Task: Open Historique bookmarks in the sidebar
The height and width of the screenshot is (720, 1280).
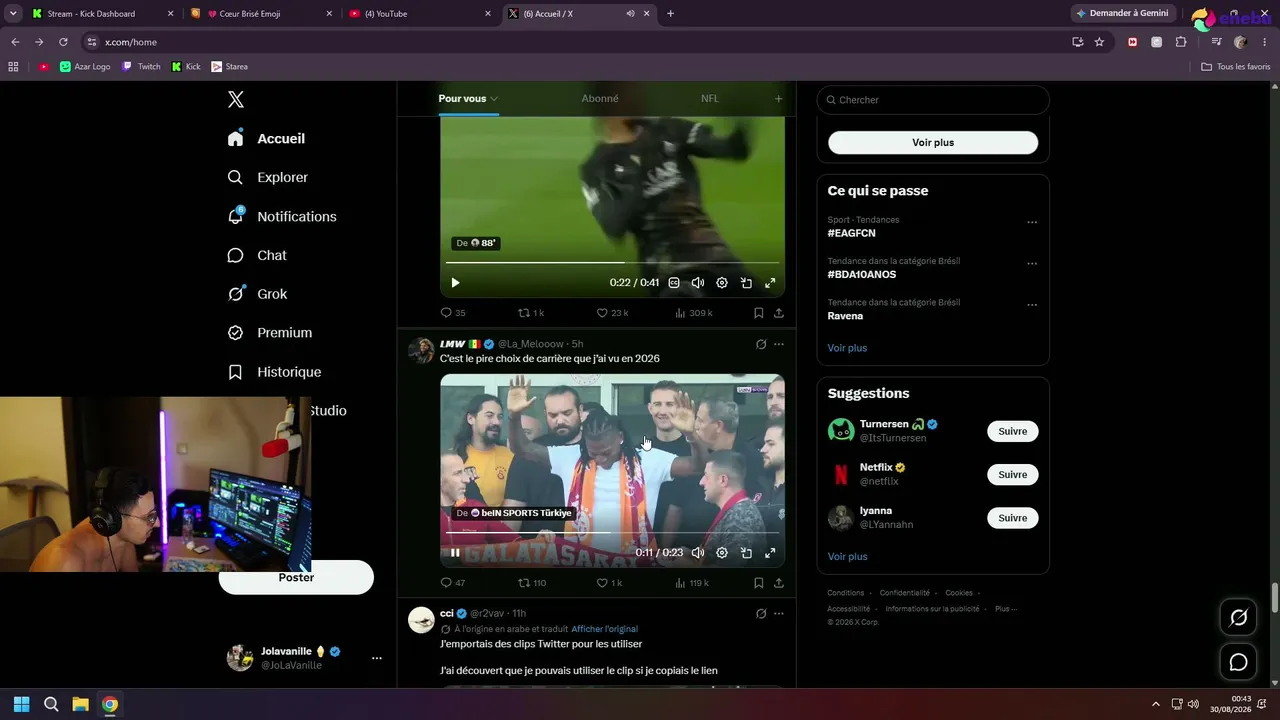Action: tap(274, 372)
